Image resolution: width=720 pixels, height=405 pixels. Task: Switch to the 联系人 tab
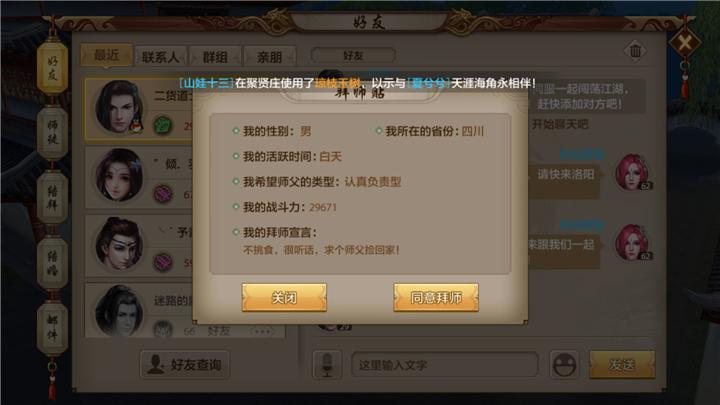(160, 56)
